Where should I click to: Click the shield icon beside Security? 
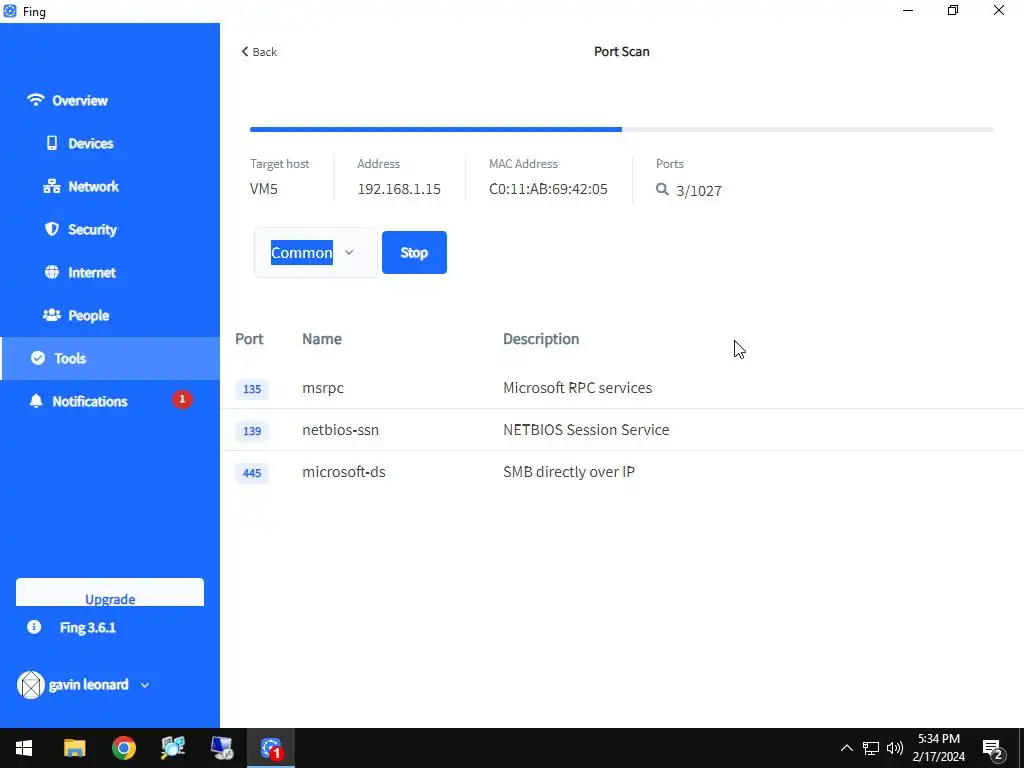click(52, 229)
